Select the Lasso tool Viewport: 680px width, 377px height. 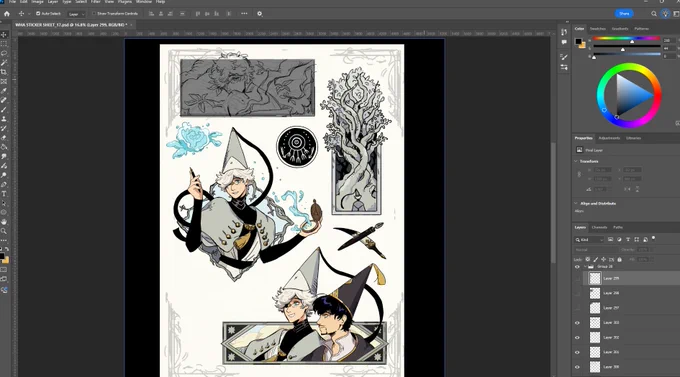[4, 53]
